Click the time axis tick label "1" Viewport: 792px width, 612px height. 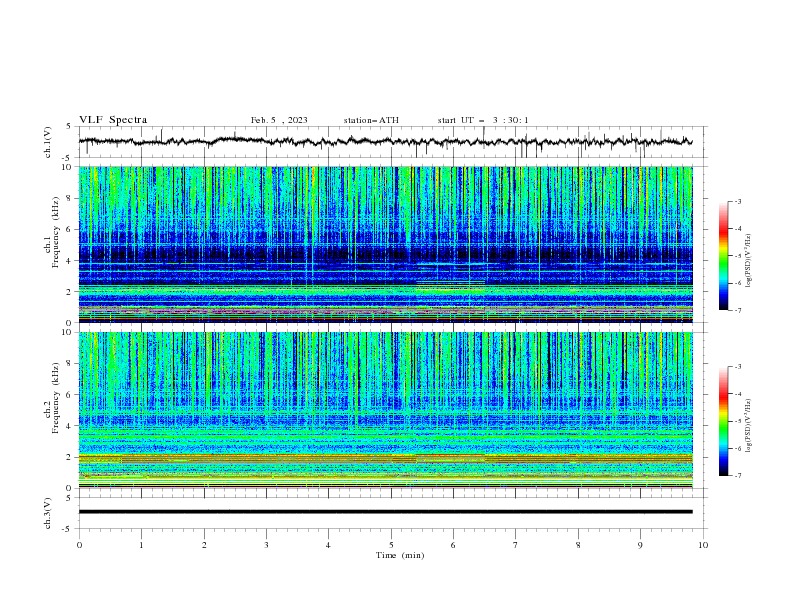[141, 545]
